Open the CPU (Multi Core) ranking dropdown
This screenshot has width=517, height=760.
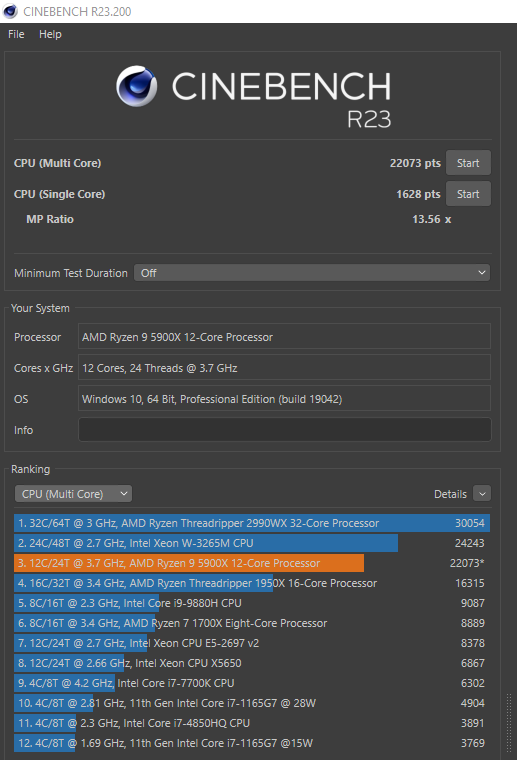[x=73, y=494]
